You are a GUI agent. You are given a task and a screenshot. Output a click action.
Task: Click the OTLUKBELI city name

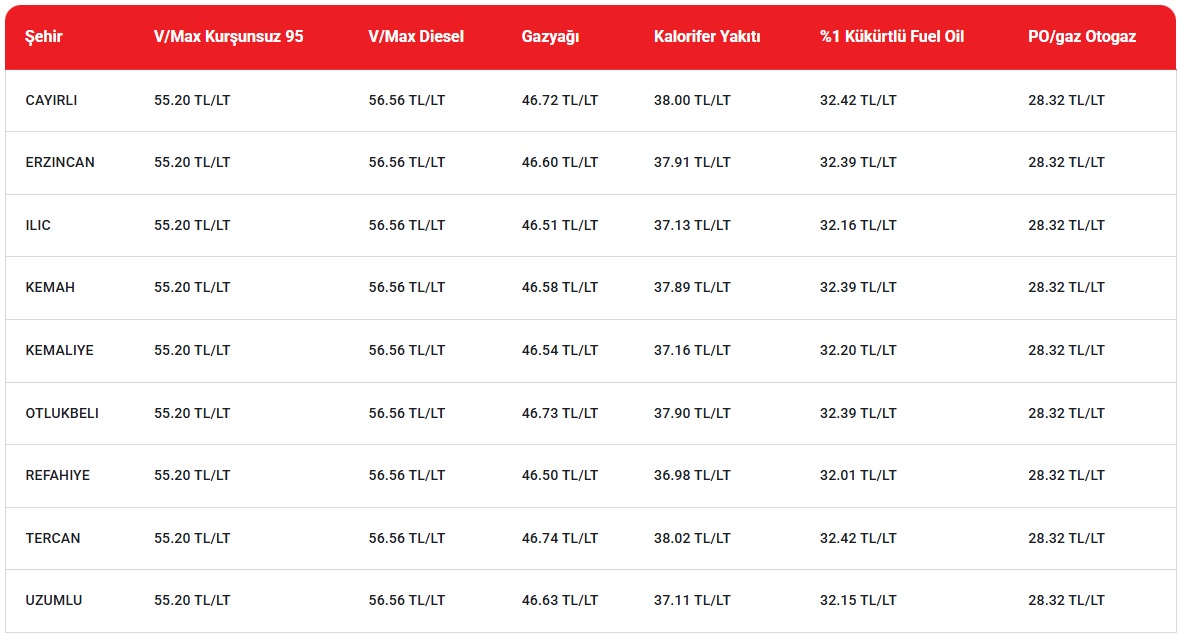62,413
